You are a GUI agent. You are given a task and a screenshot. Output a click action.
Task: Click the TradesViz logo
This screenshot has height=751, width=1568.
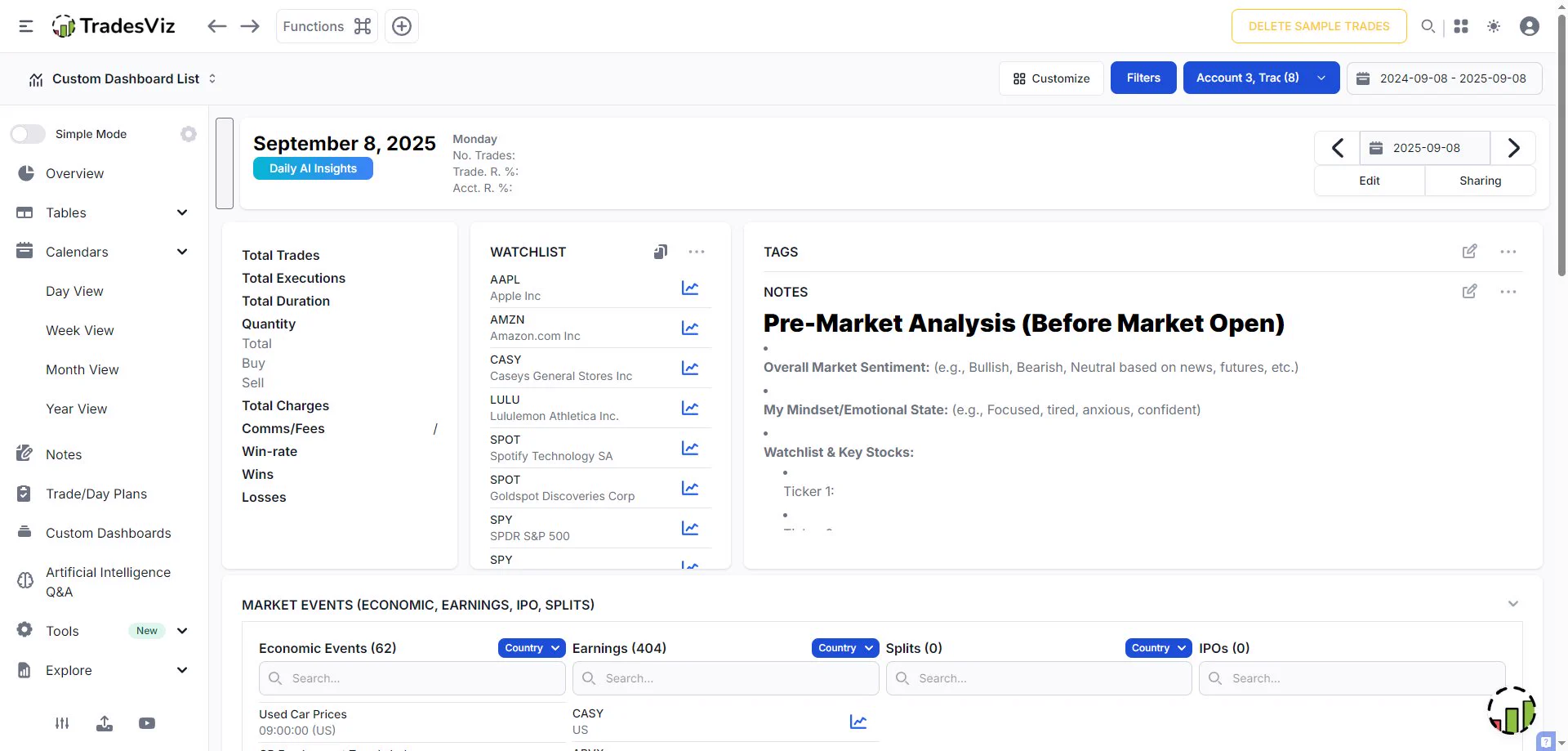tap(114, 26)
